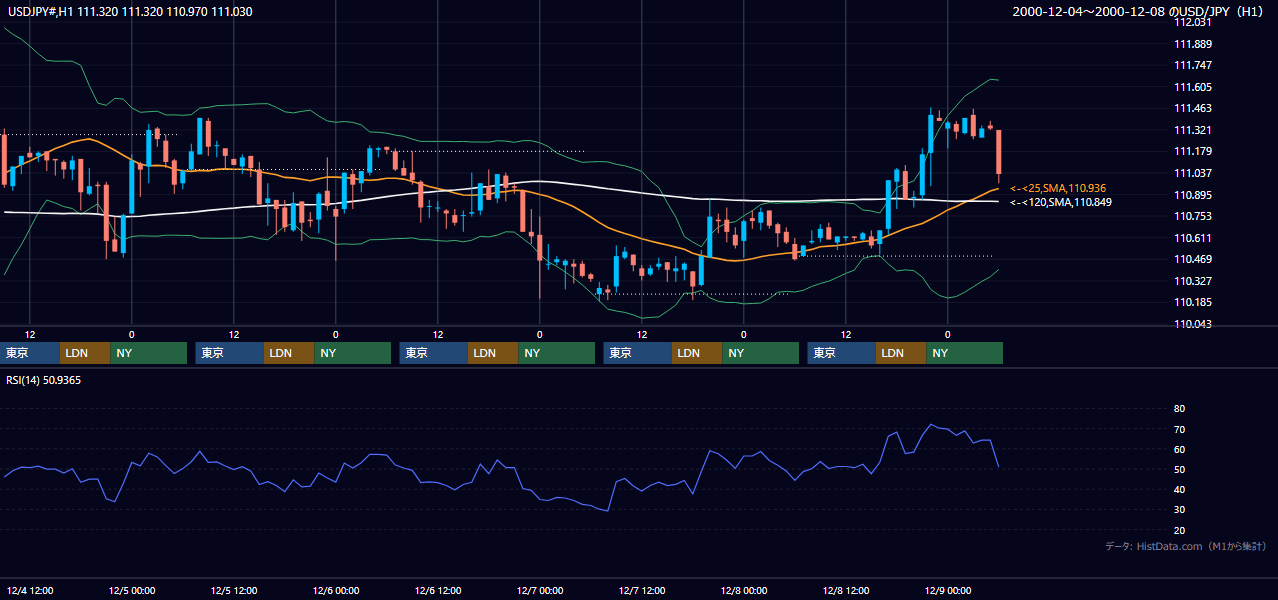Click price axis value 111.605

click(1193, 87)
